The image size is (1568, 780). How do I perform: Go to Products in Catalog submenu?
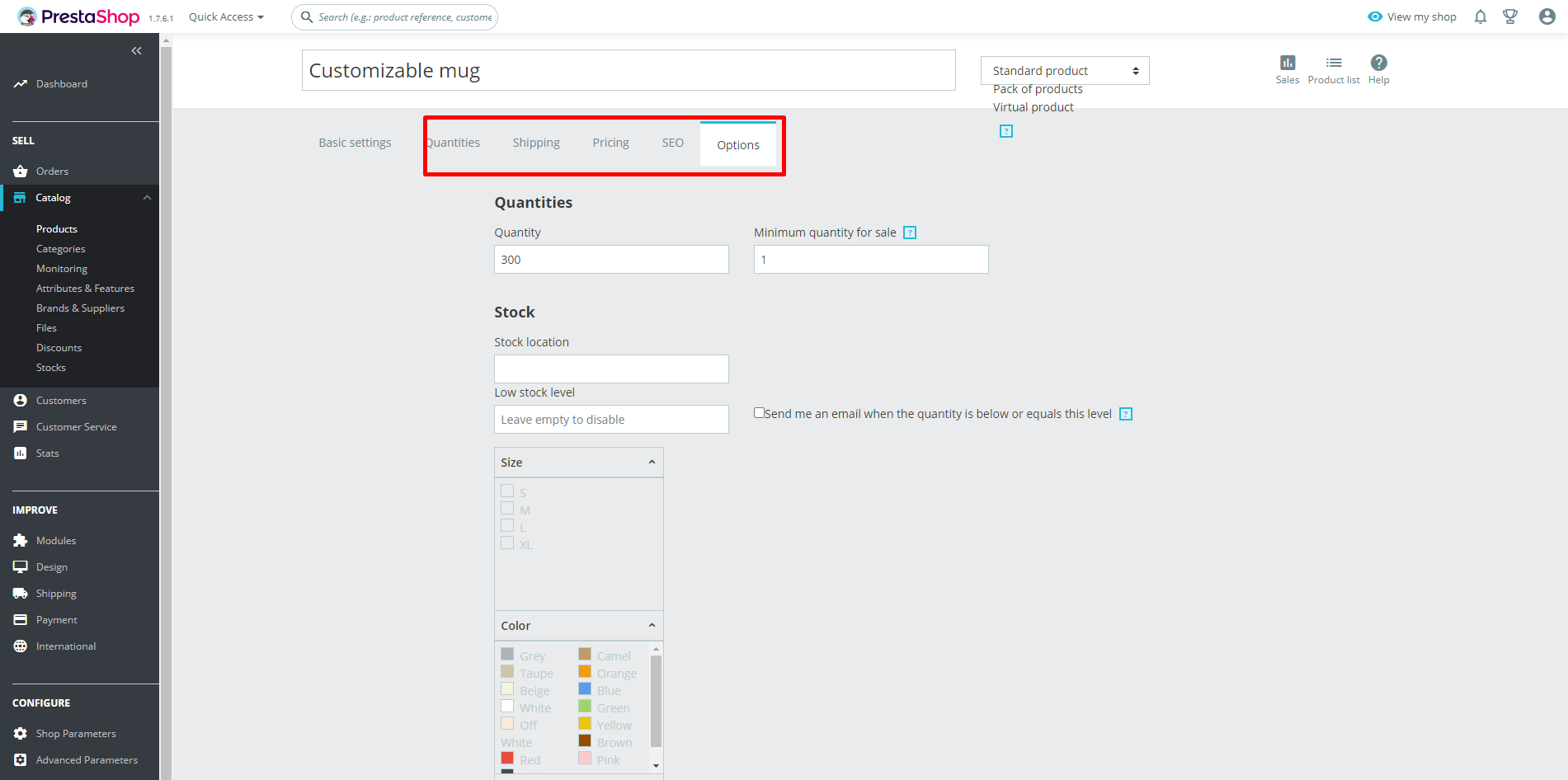pyautogui.click(x=57, y=229)
